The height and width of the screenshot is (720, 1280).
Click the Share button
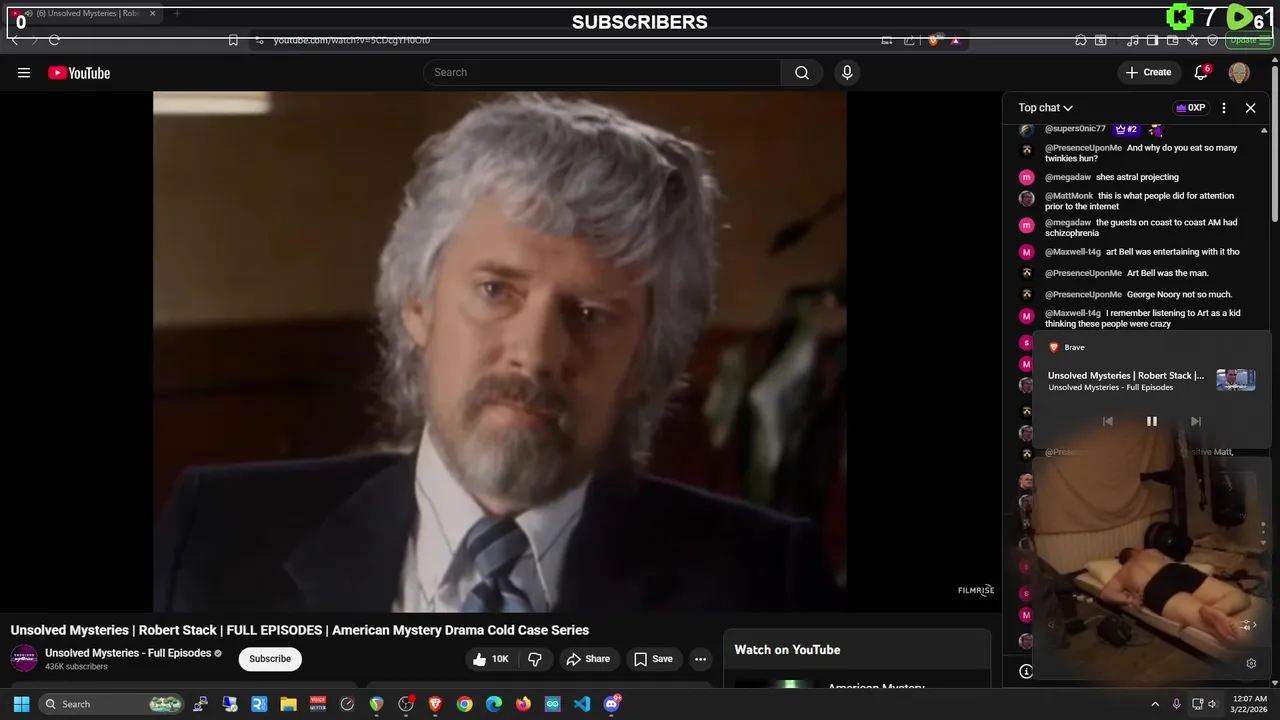[587, 659]
